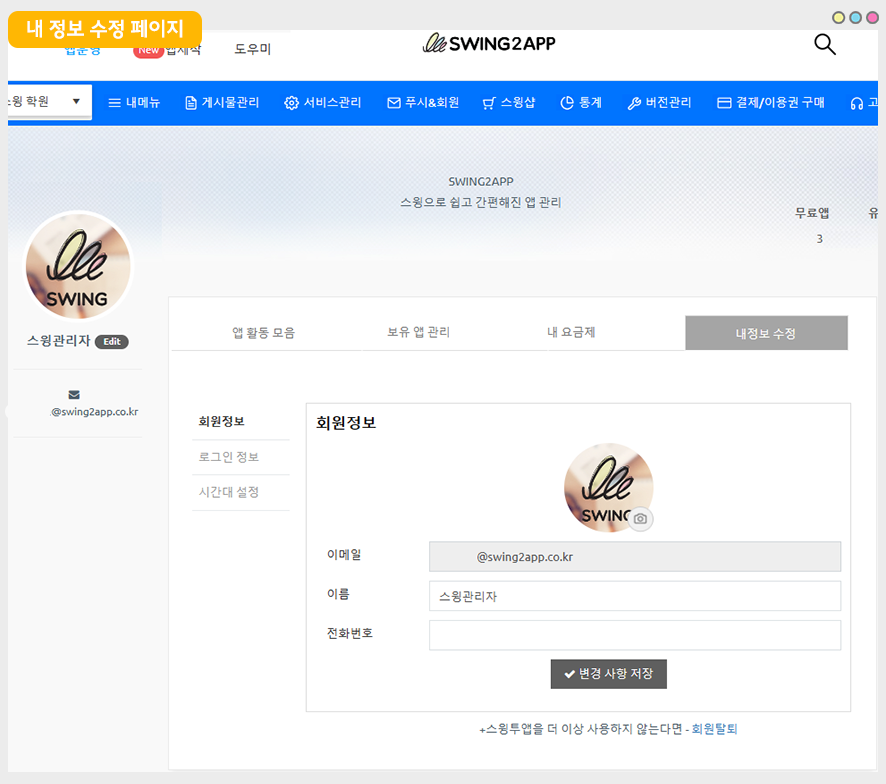Click the camera icon on profile photo
The height and width of the screenshot is (784, 886).
641,519
